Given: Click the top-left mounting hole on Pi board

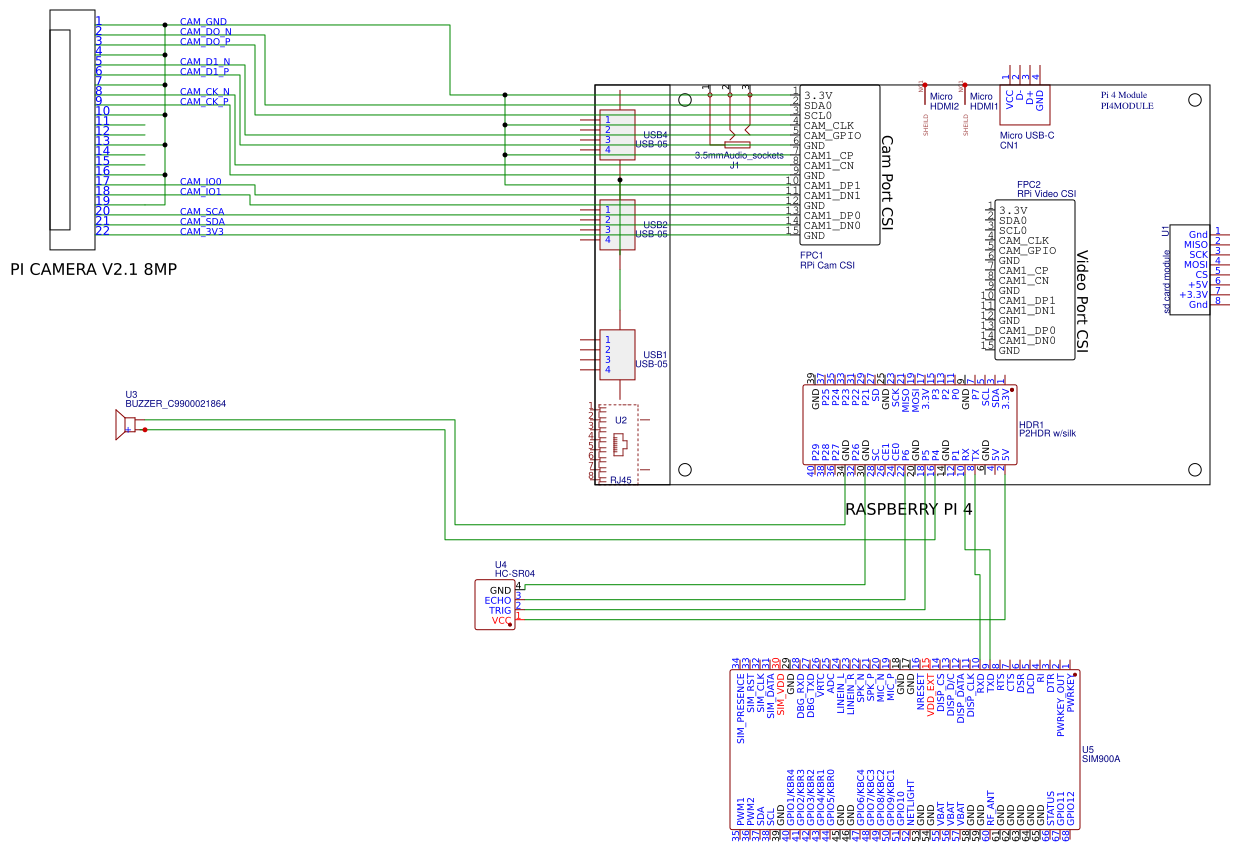Looking at the screenshot, I should pyautogui.click(x=685, y=100).
